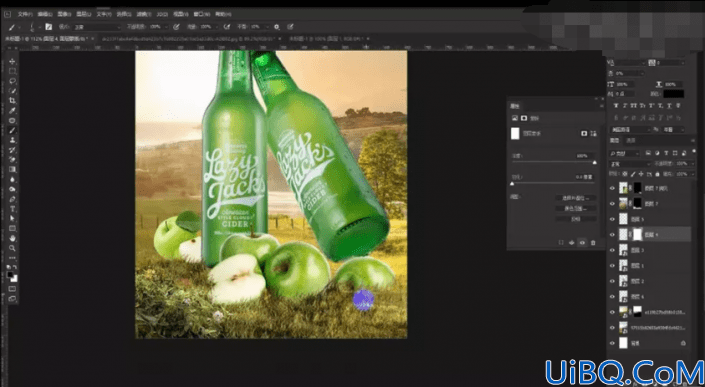Viewport: 705px width, 387px height.
Task: Select pixel mask icon in Properties
Action: click(x=584, y=133)
